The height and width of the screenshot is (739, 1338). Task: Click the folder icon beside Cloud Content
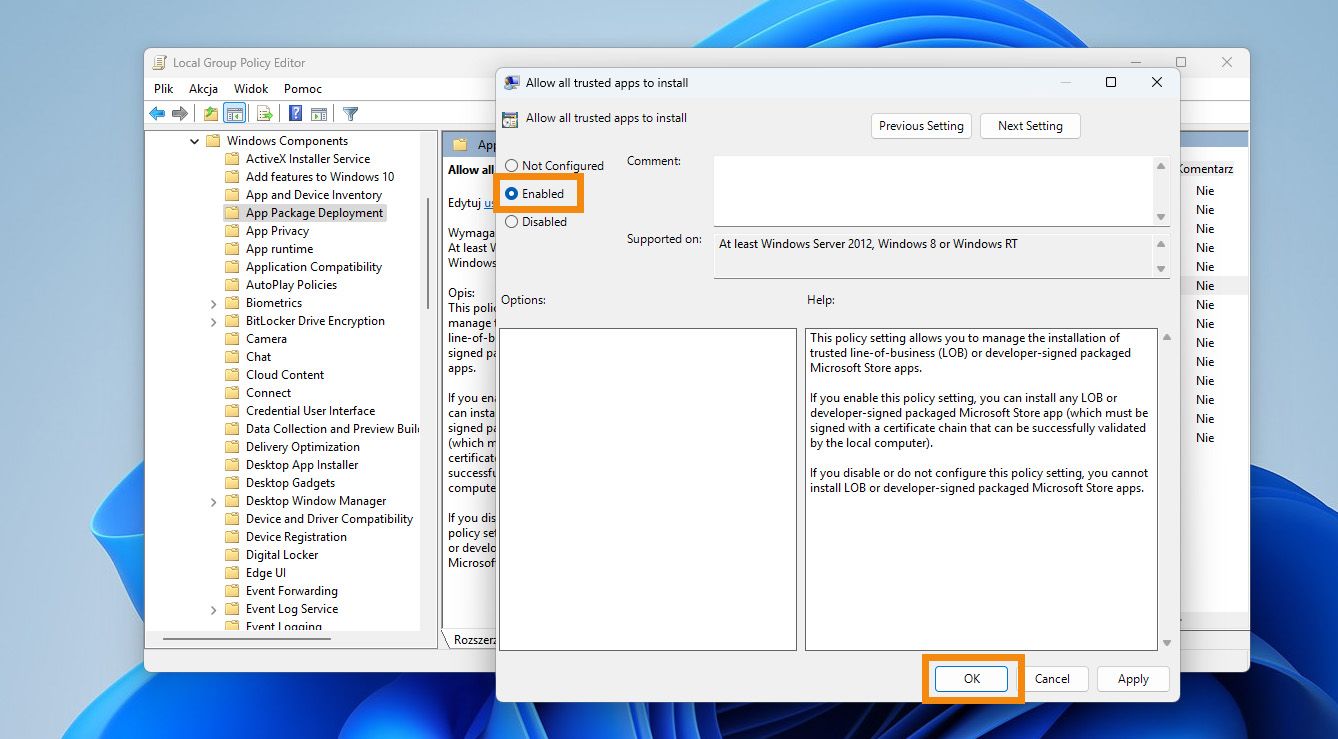[232, 375]
